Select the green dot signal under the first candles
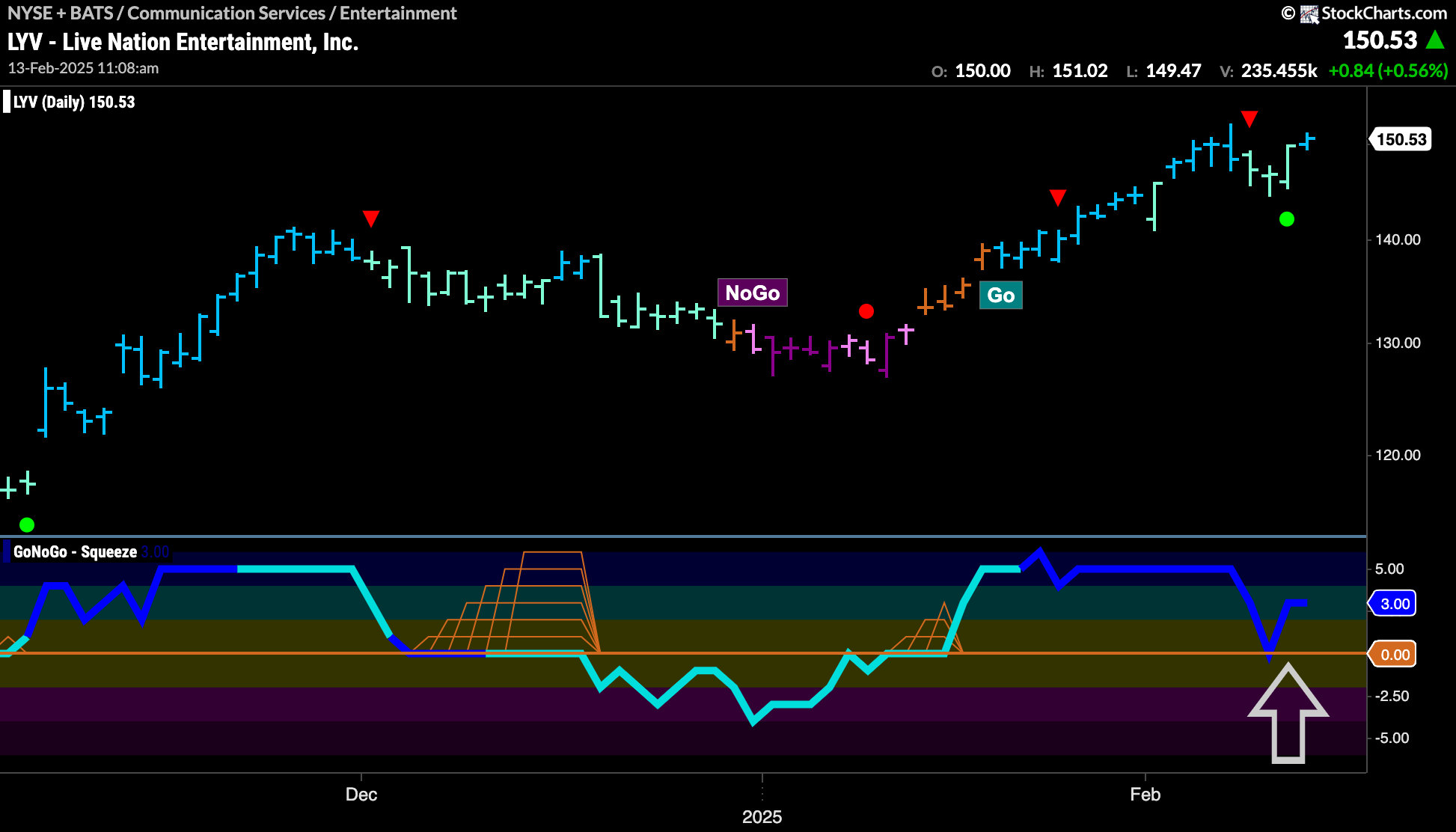1456x832 pixels. click(x=27, y=524)
